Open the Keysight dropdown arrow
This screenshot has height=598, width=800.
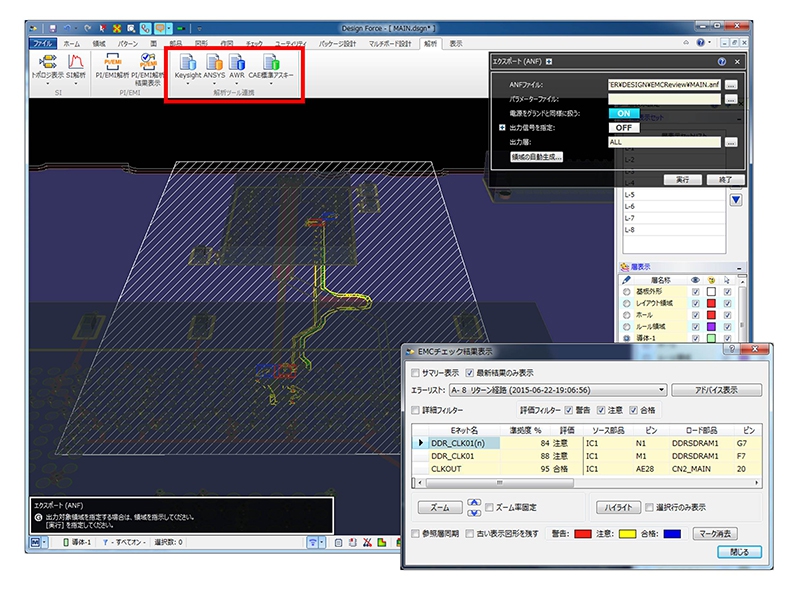[188, 83]
